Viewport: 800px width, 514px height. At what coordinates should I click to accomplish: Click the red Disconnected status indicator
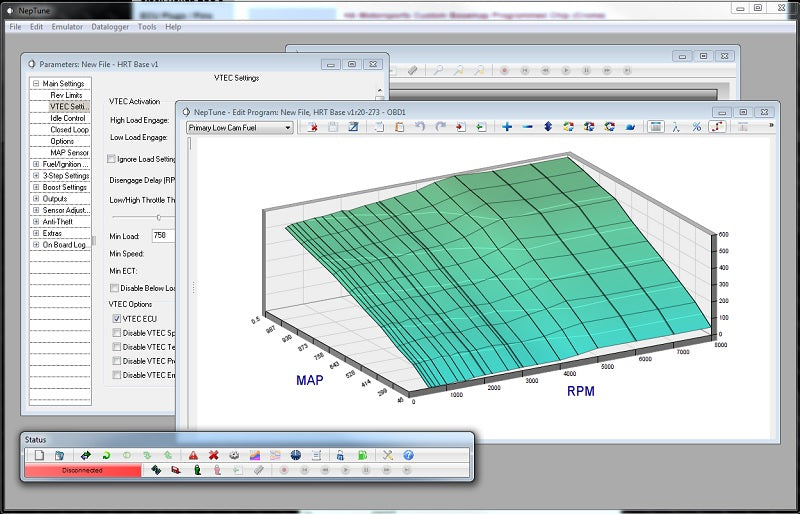83,471
